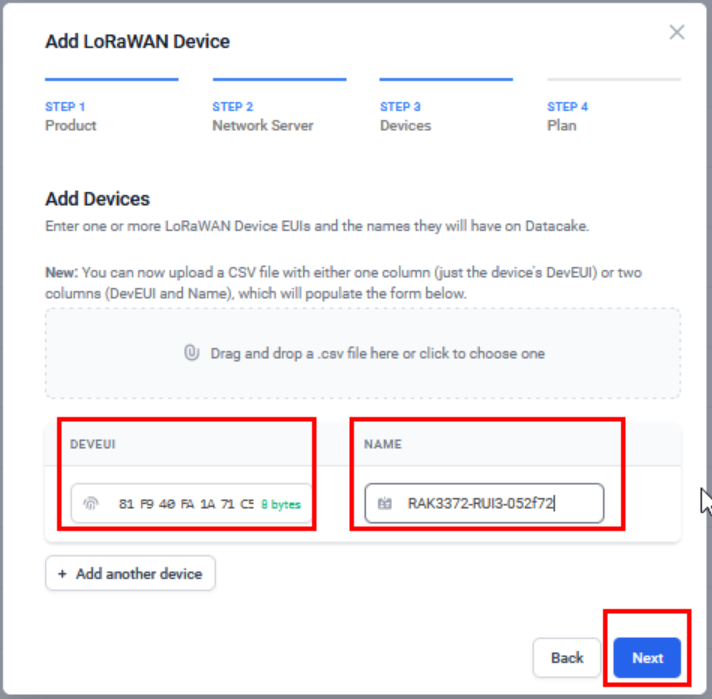Click the paperclip icon in the CSV area

pos(192,353)
